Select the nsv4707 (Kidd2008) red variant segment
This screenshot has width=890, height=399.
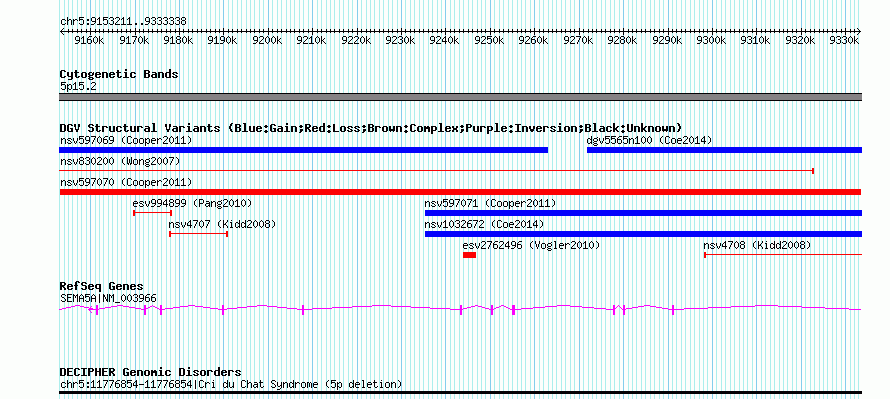click(199, 234)
